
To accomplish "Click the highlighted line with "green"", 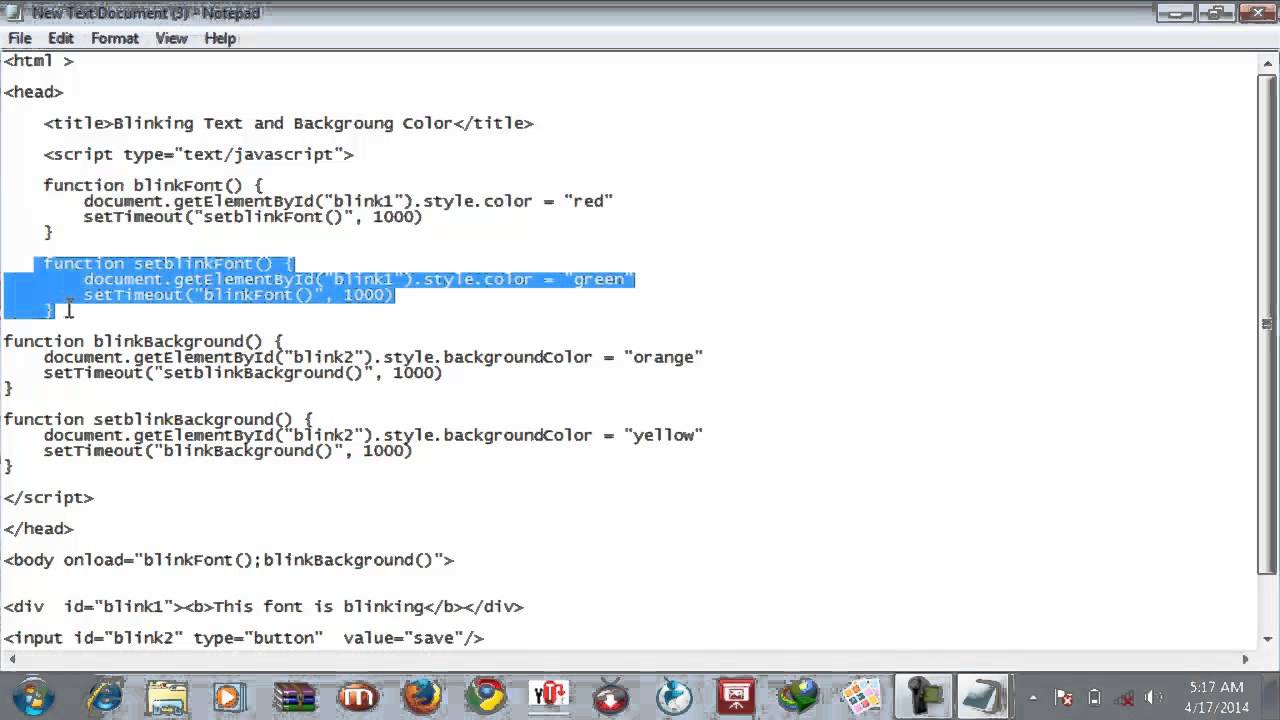I will click(x=359, y=279).
